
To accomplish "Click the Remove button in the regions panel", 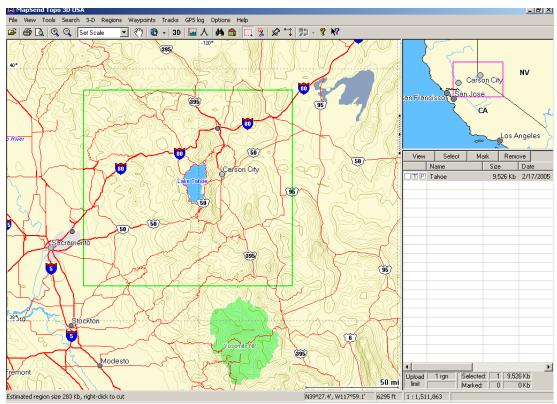I will pyautogui.click(x=515, y=156).
